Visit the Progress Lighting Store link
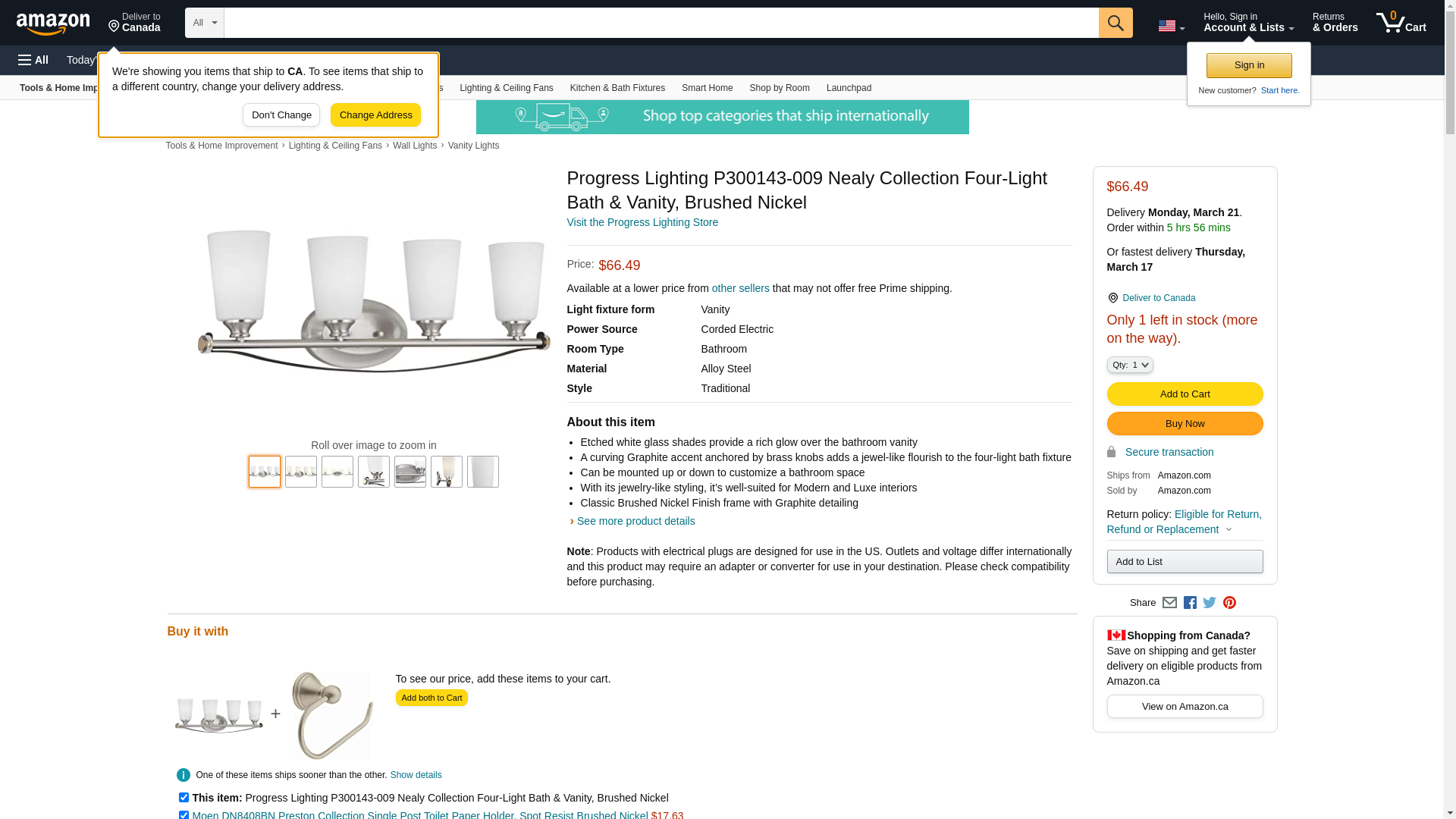Viewport: 1456px width, 819px height. [x=642, y=222]
